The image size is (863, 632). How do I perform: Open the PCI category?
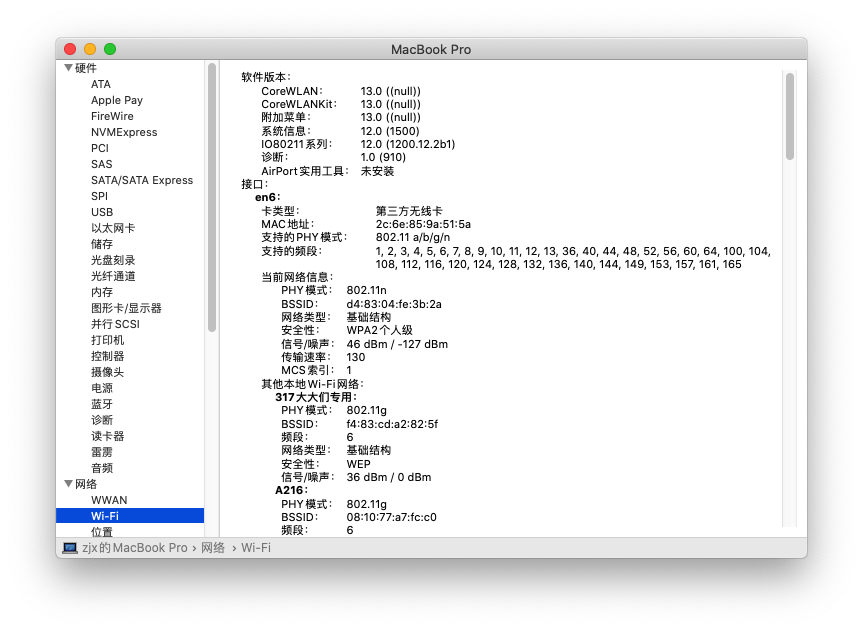point(100,148)
